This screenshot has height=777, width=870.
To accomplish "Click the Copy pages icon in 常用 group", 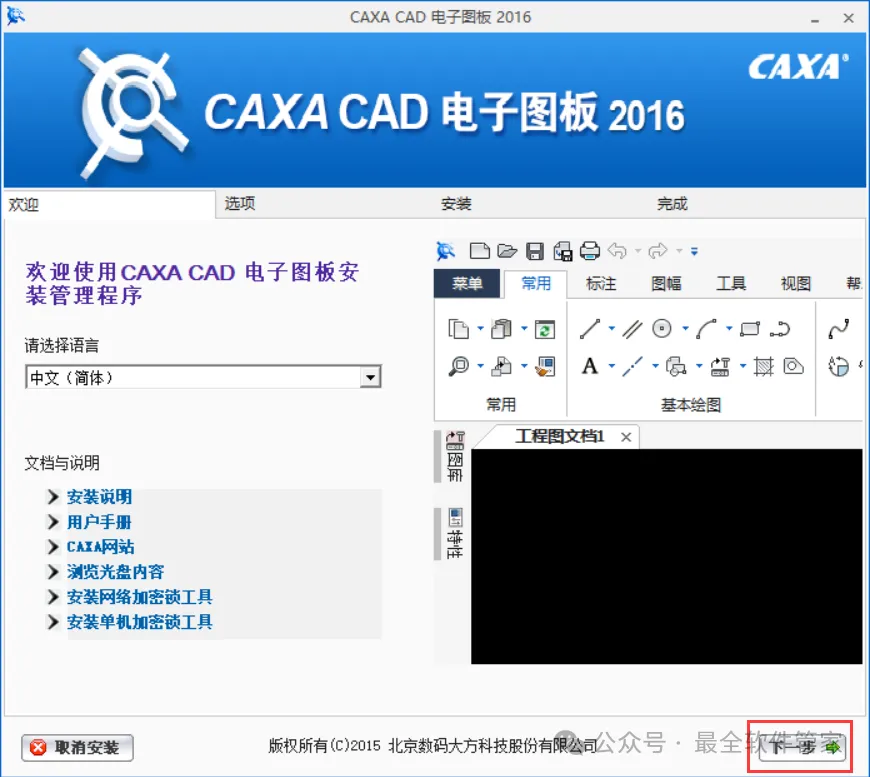I will click(458, 329).
